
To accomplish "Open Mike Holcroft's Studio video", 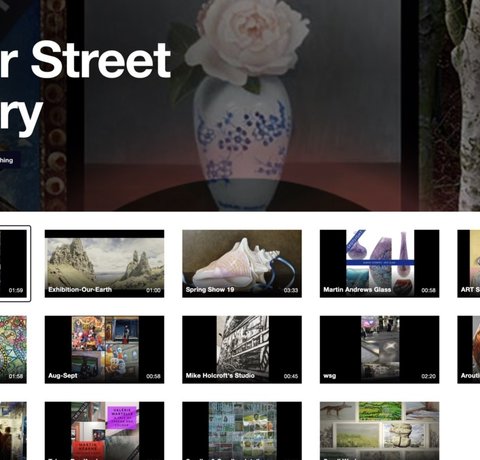I will (242, 349).
